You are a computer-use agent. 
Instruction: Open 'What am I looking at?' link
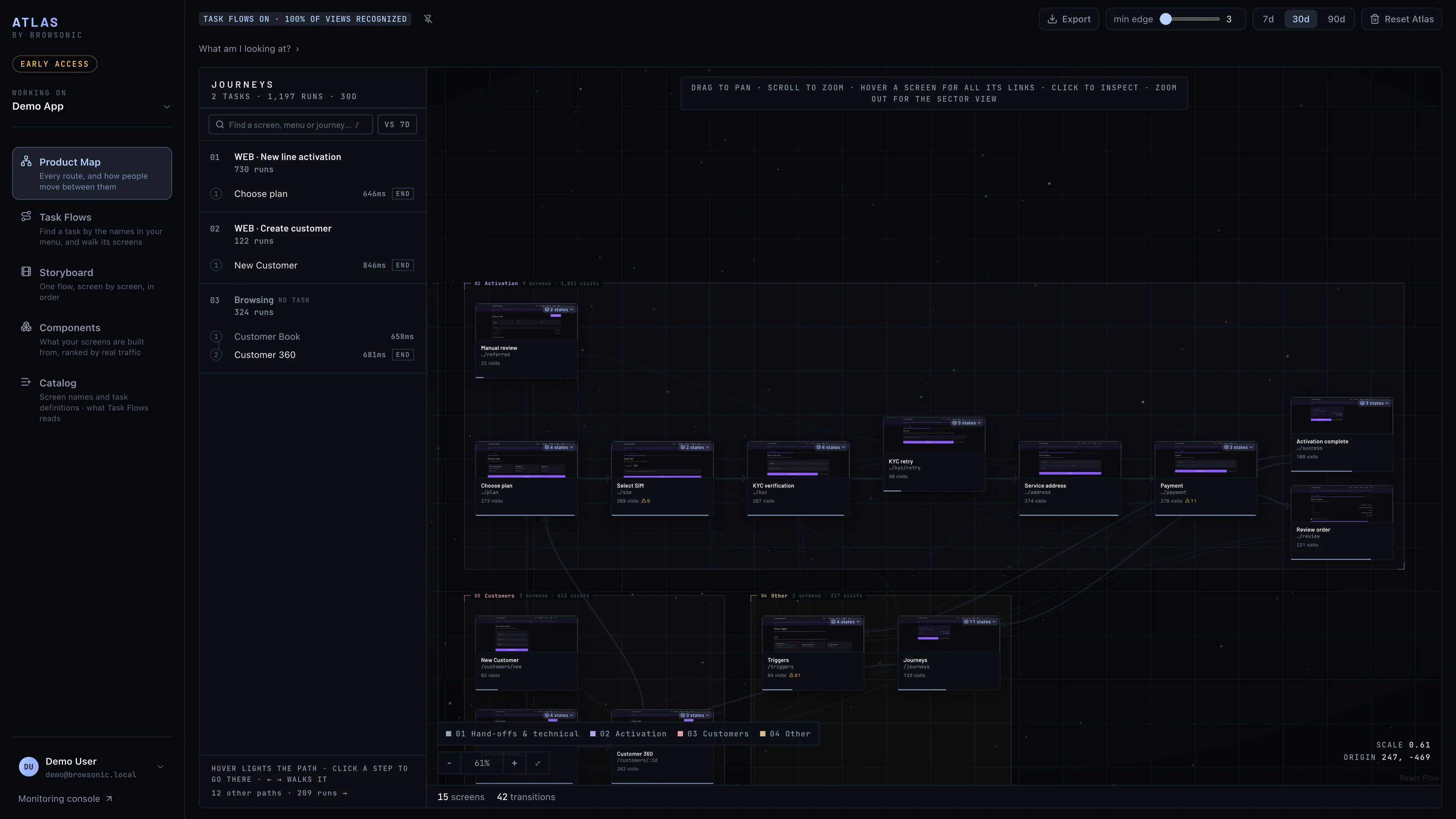click(249, 49)
